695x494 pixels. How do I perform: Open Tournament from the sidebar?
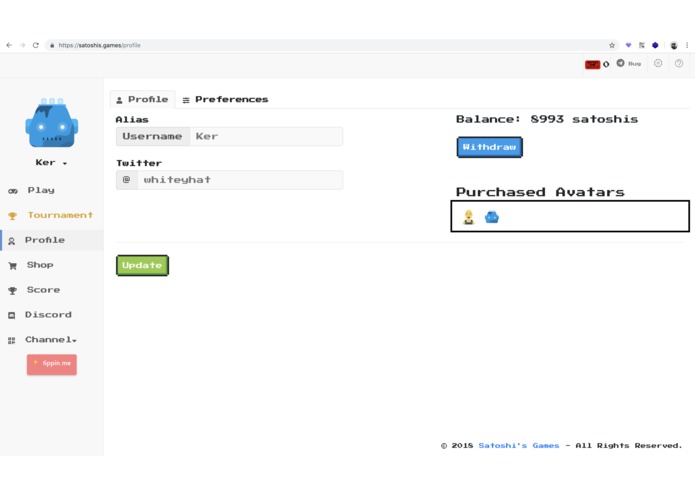pyautogui.click(x=60, y=215)
